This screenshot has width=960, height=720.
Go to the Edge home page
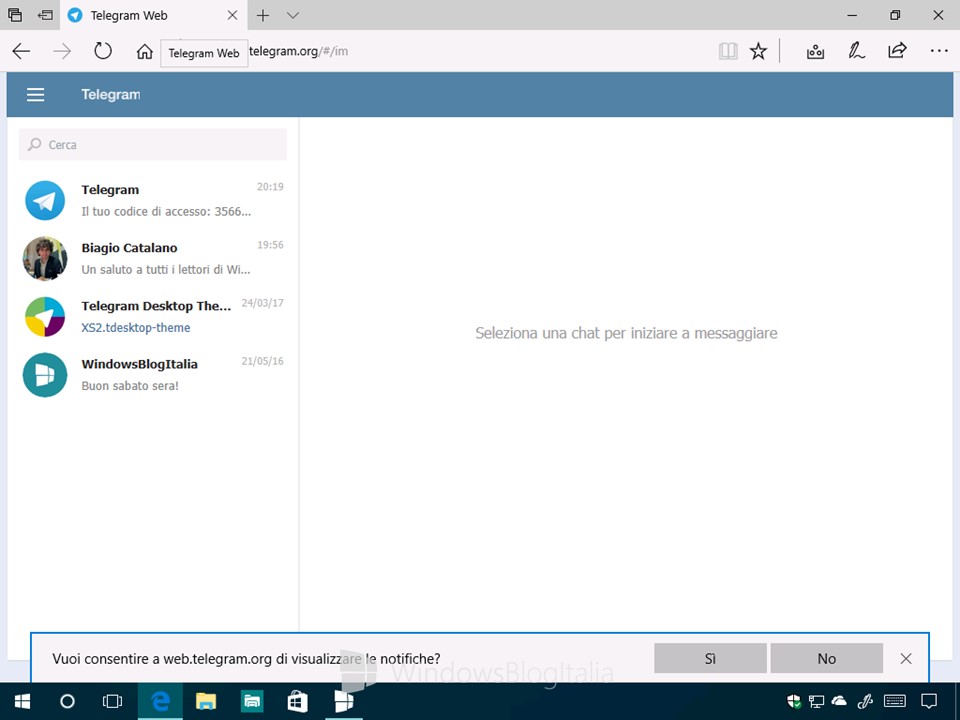[144, 51]
